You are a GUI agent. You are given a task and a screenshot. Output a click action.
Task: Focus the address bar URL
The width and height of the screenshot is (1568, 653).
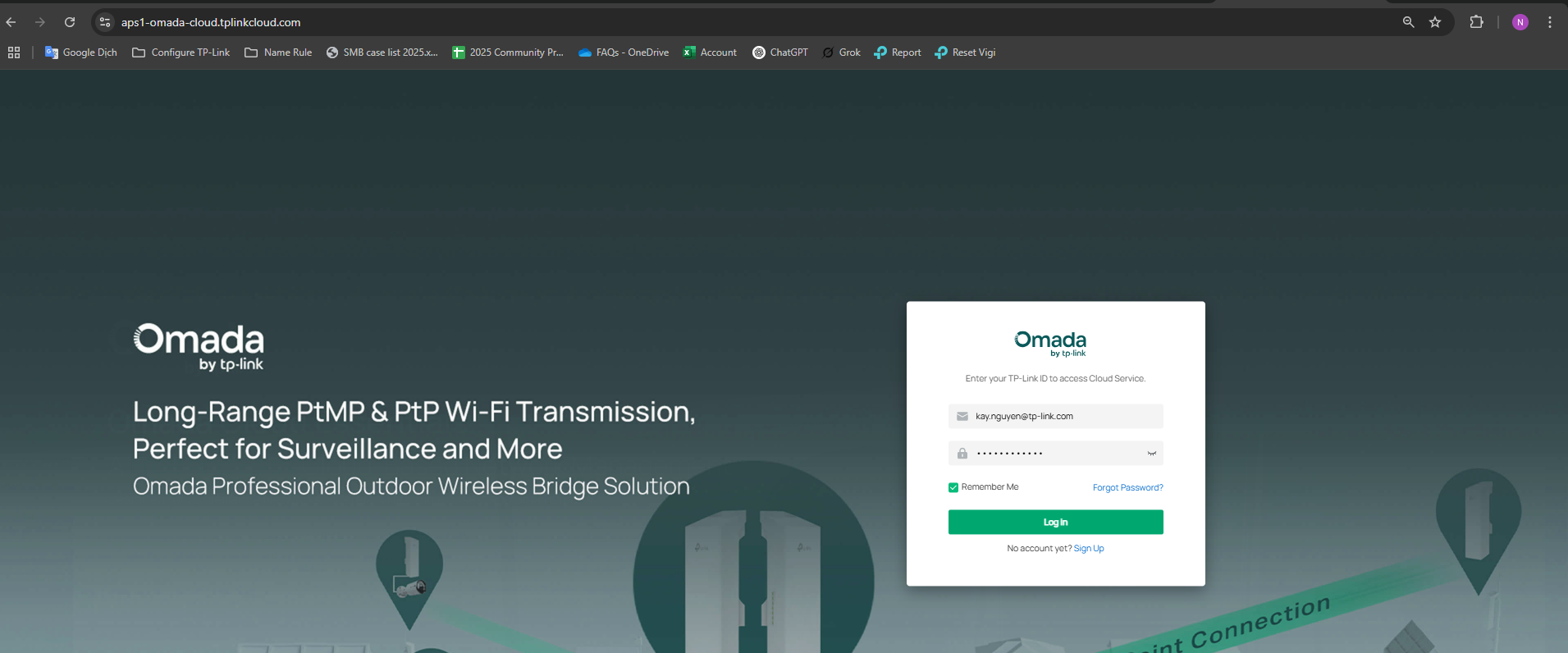click(211, 22)
